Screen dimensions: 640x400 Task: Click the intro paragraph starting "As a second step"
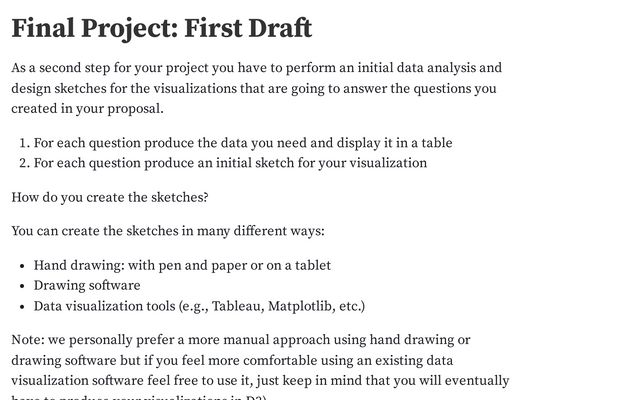pos(256,88)
